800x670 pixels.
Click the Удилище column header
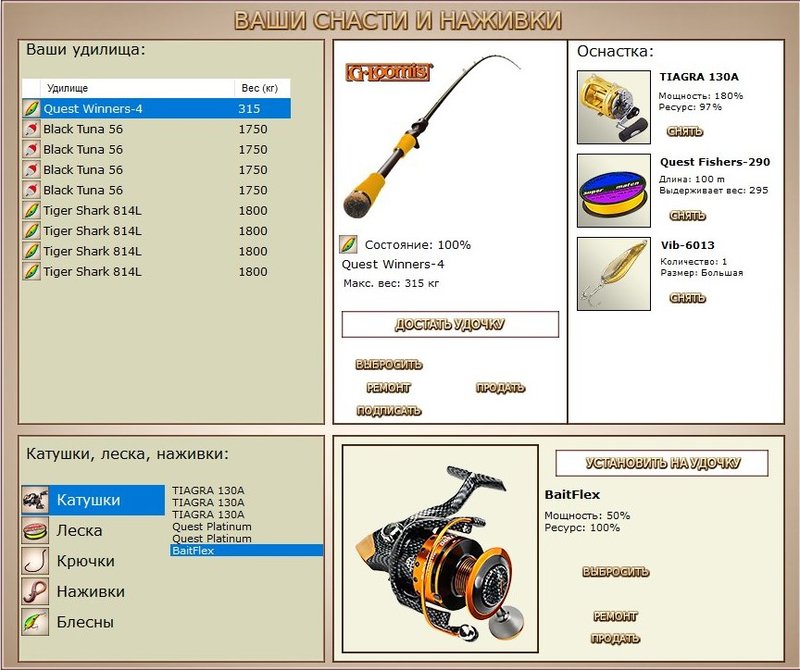click(137, 88)
